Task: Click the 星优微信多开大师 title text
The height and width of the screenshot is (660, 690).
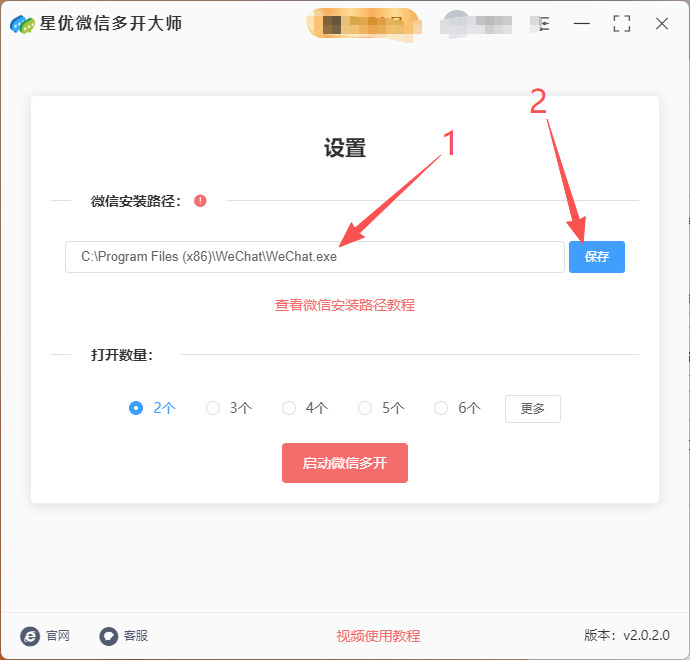Action: click(110, 24)
